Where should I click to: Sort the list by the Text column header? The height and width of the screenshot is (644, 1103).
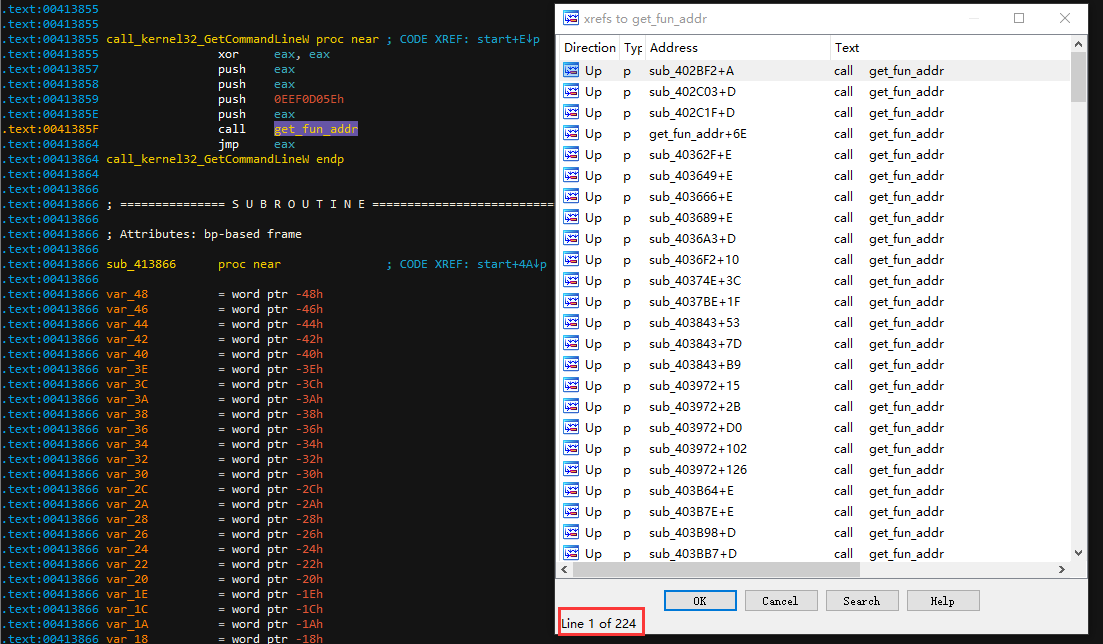(847, 47)
